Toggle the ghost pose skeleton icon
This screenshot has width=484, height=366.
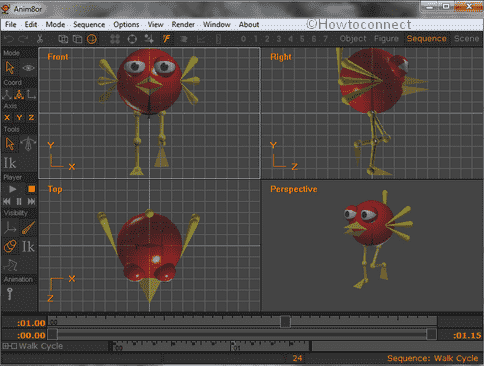(x=10, y=265)
